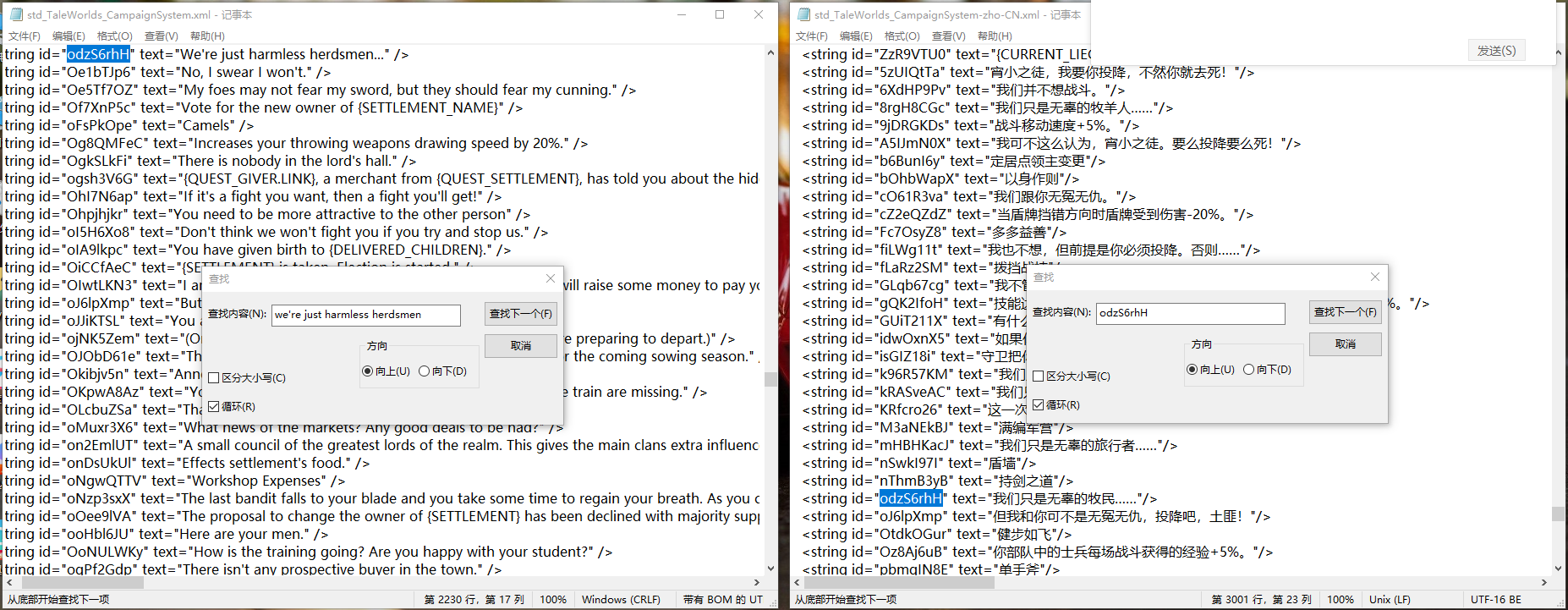Click scroll right arrow in right window horizontal scrollbar
The height and width of the screenshot is (610, 1568).
click(x=1544, y=582)
